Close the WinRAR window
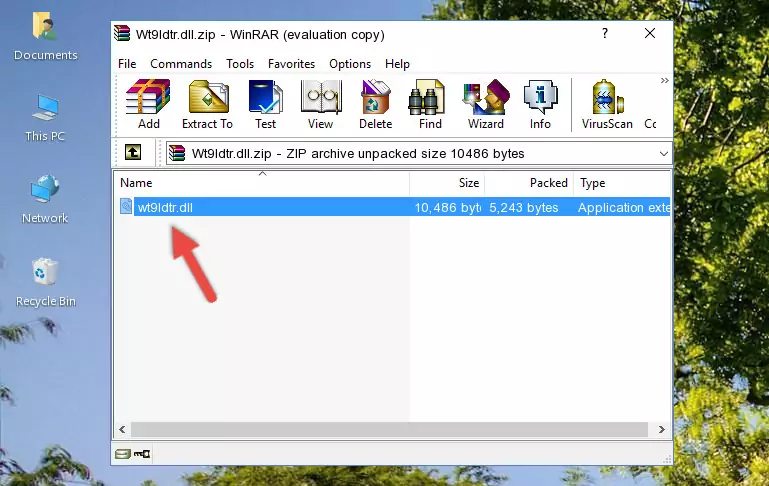The height and width of the screenshot is (486, 769). click(650, 33)
